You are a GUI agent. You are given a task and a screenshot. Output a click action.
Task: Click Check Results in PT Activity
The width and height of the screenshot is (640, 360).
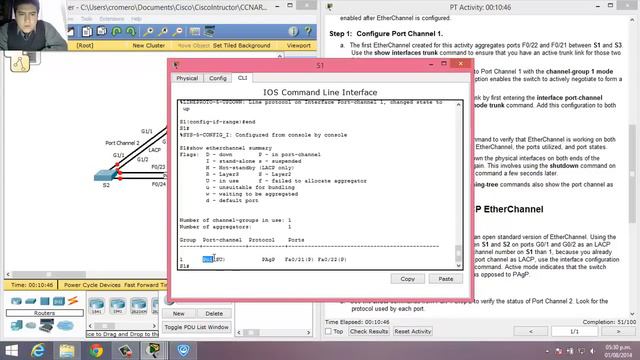[x=369, y=331]
